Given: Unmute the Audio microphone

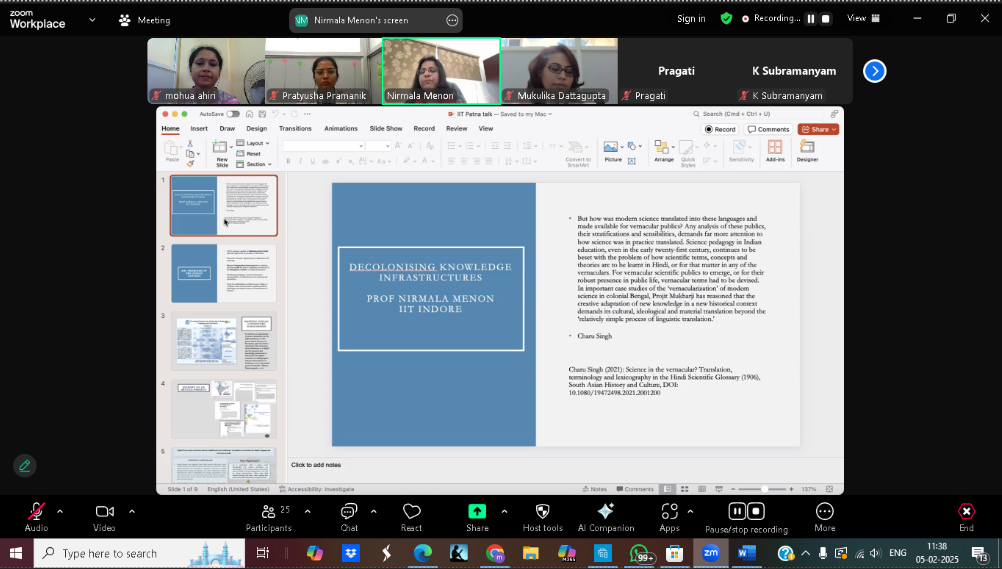Looking at the screenshot, I should tap(36, 511).
